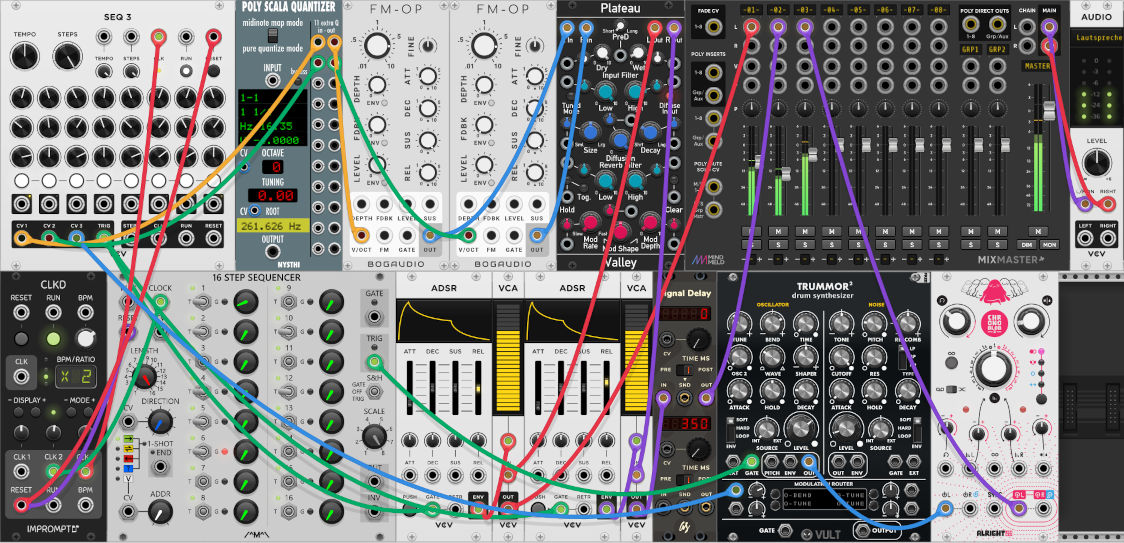This screenshot has height=543, width=1124.
Task: Click the channel 06 pan knob
Action: (x=885, y=107)
